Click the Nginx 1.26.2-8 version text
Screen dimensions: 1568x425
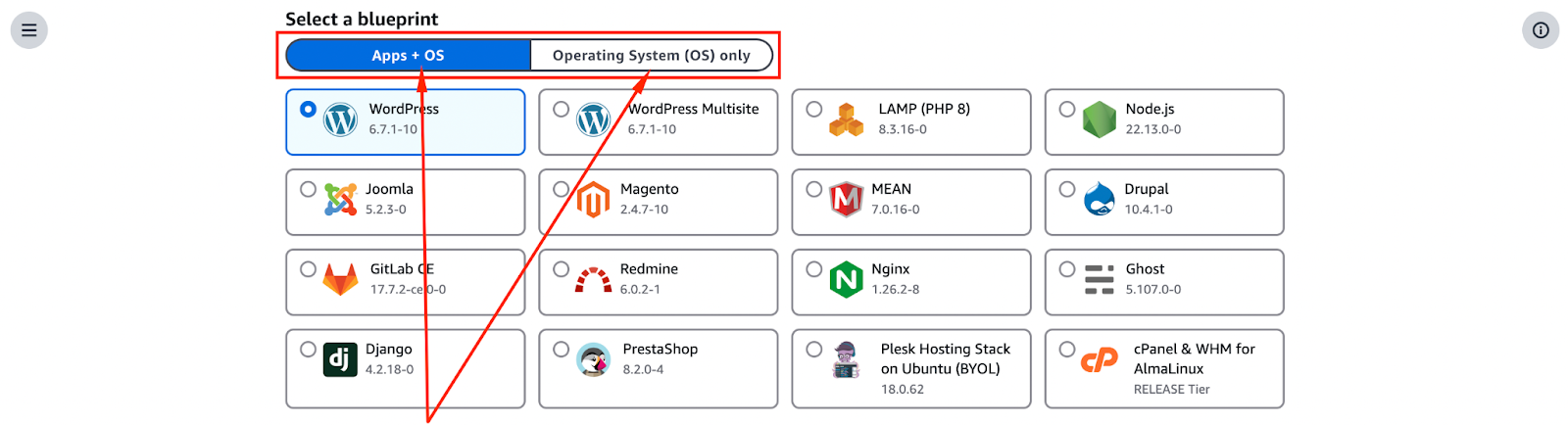(896, 290)
